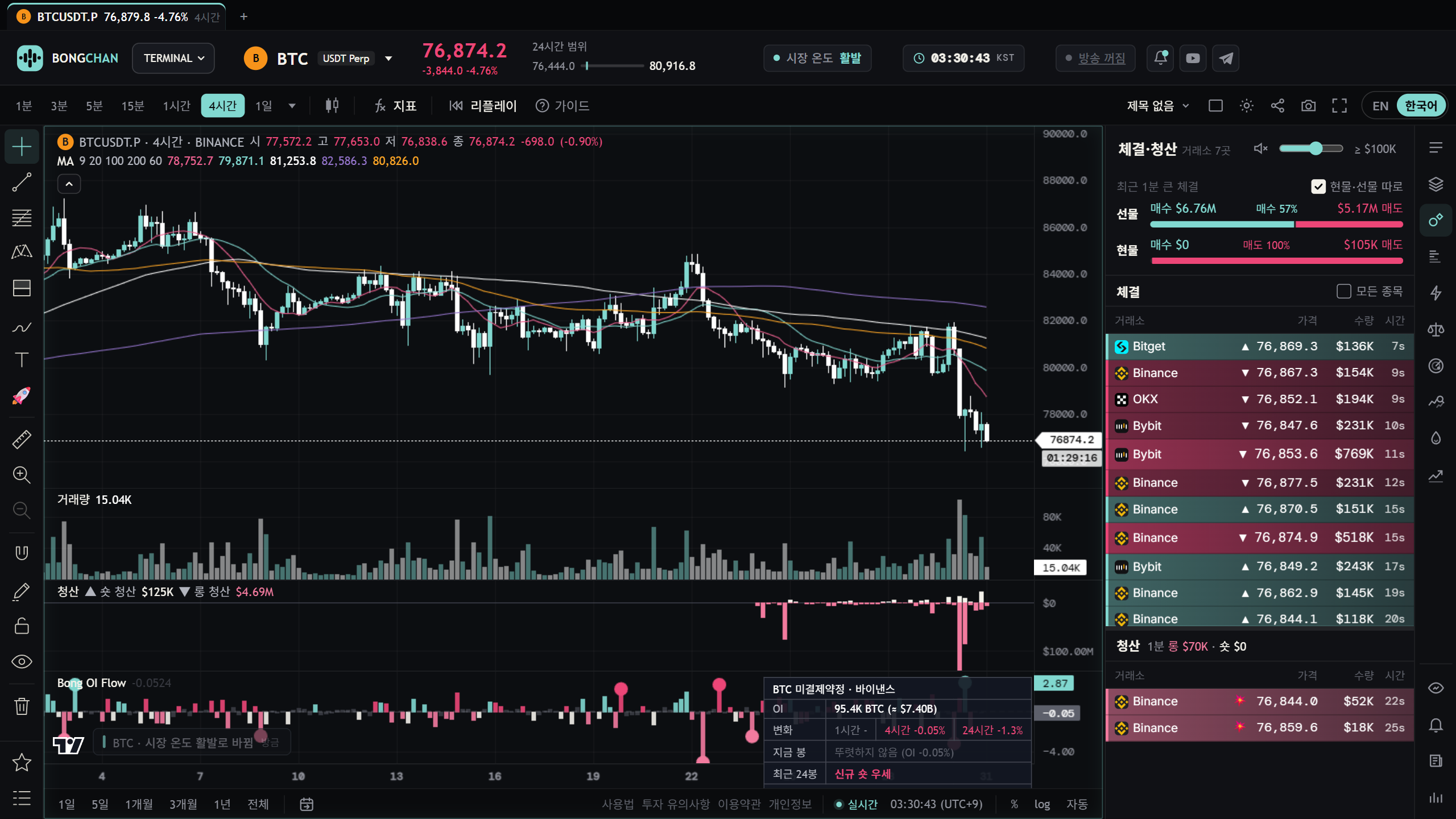
Task: Toggle drawings visibility eye icon
Action: [22, 662]
